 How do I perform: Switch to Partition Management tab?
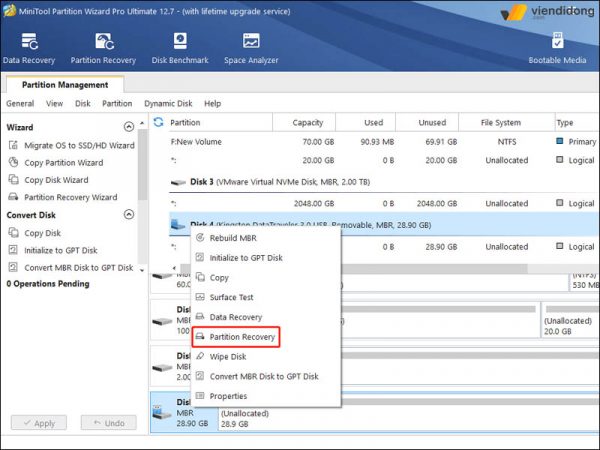point(65,85)
